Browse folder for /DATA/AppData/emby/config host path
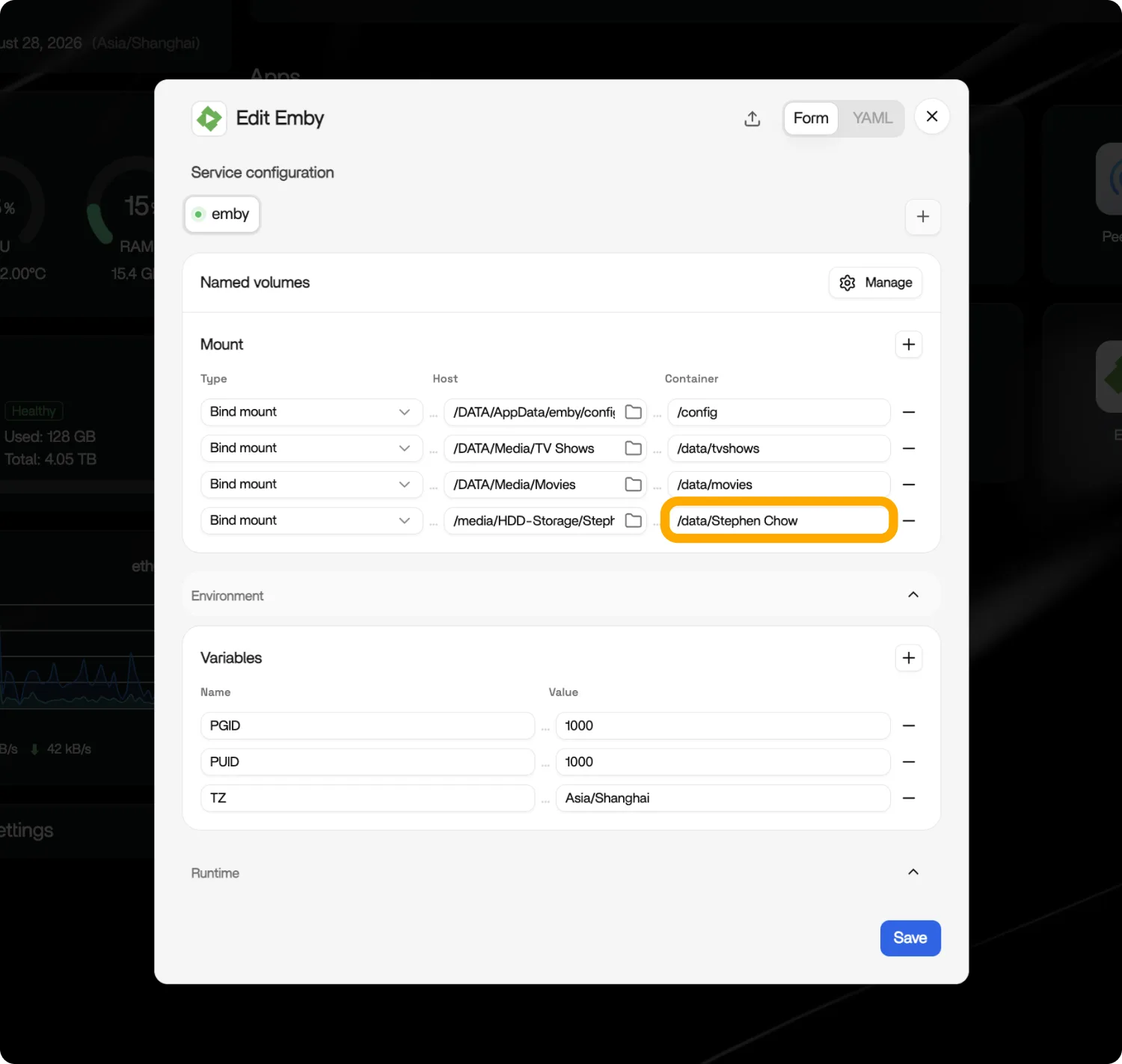This screenshot has height=1064, width=1122. [x=634, y=412]
